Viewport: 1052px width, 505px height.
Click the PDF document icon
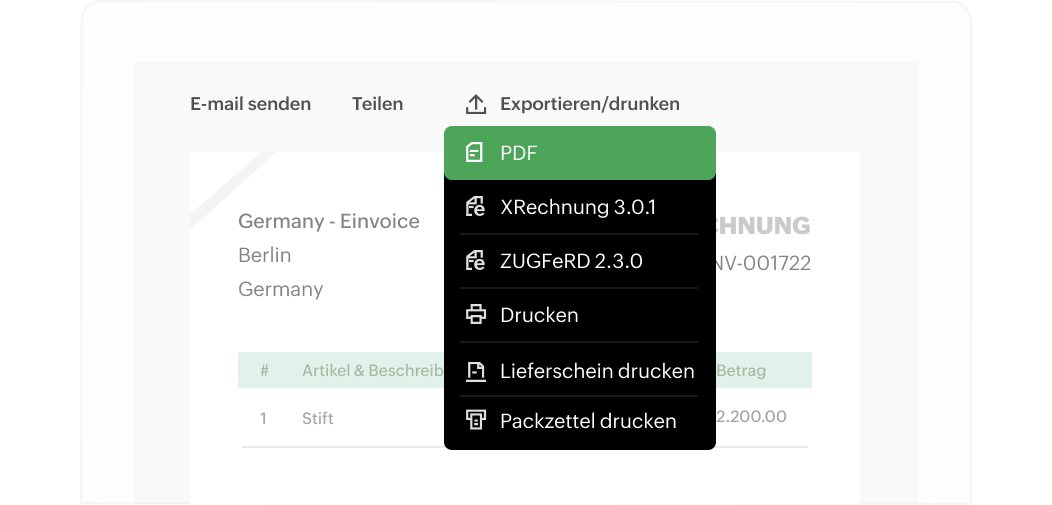pyautogui.click(x=474, y=153)
